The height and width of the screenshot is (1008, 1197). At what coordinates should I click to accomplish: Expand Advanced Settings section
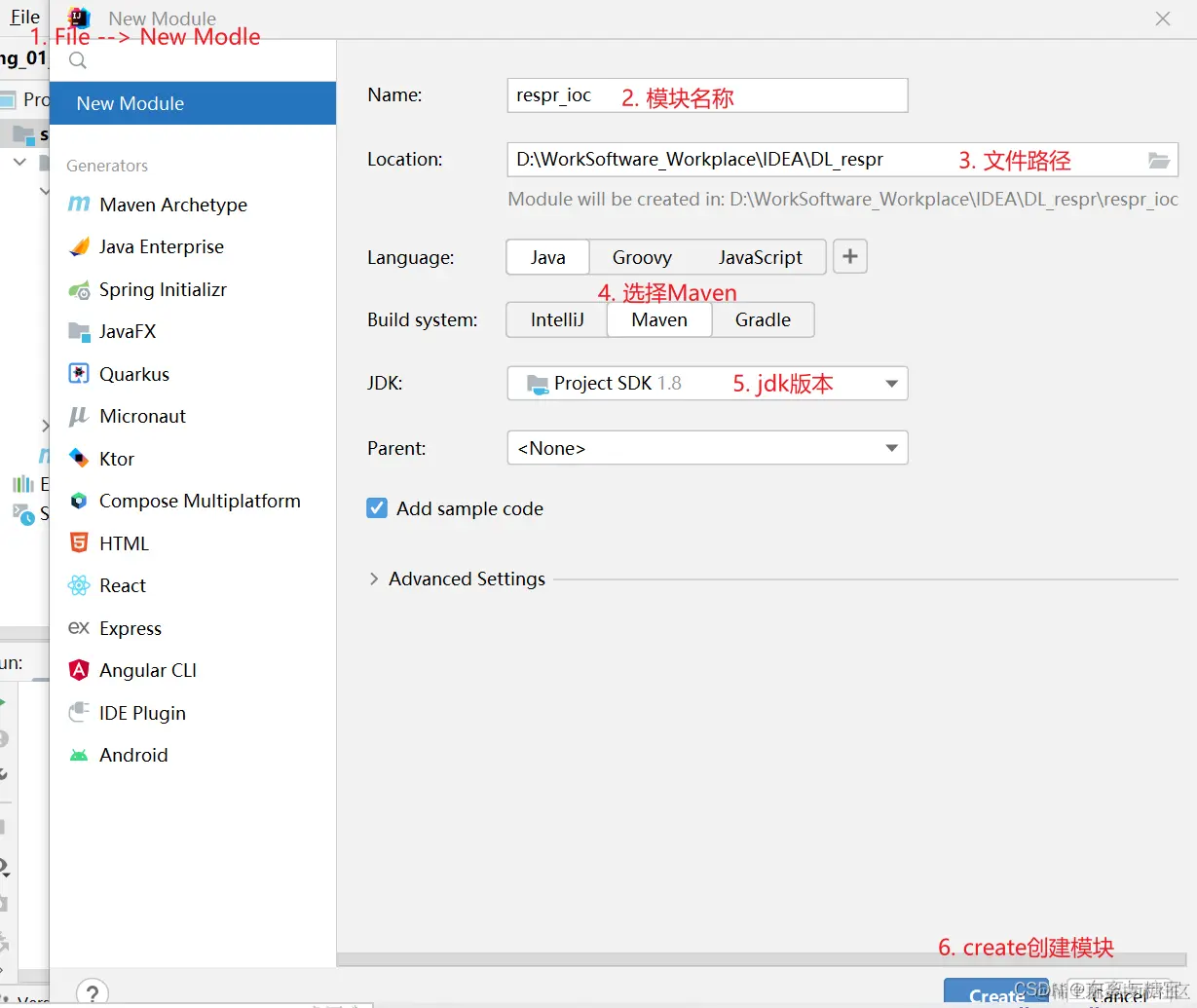[374, 579]
